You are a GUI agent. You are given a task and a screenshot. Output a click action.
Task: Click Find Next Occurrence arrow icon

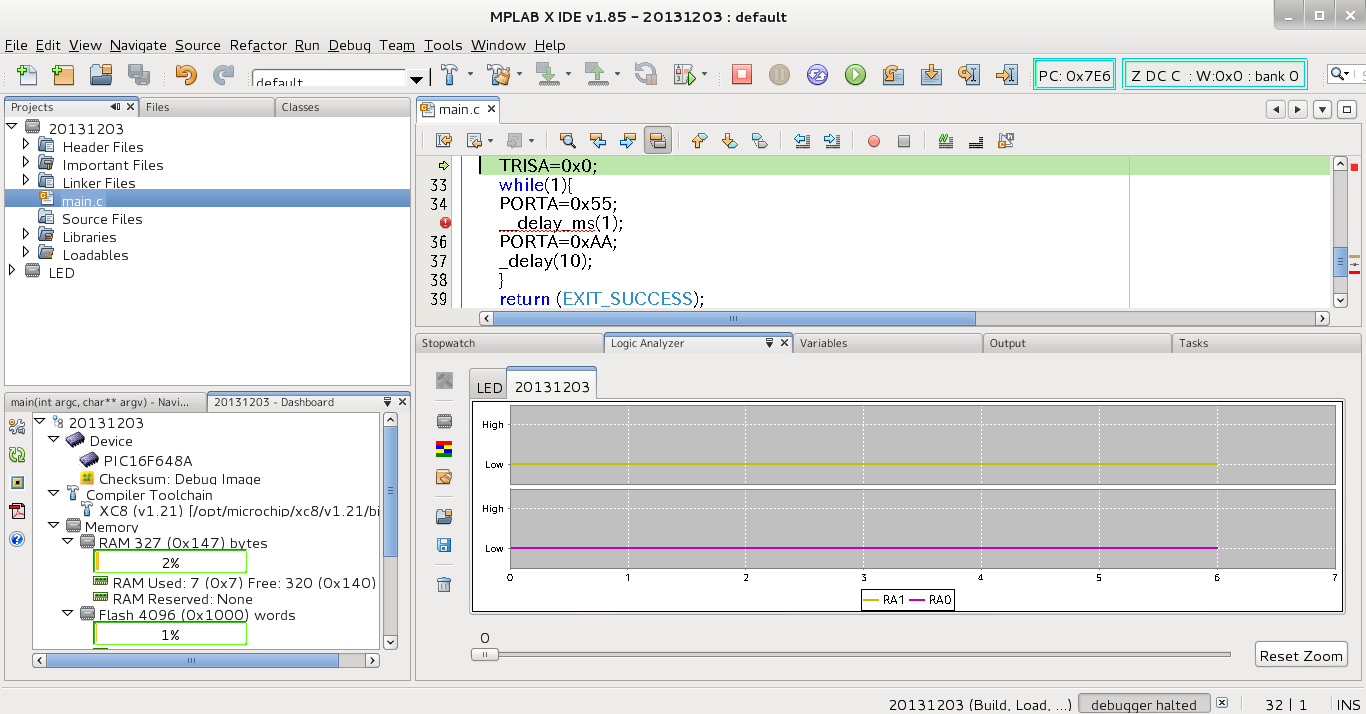tap(628, 141)
